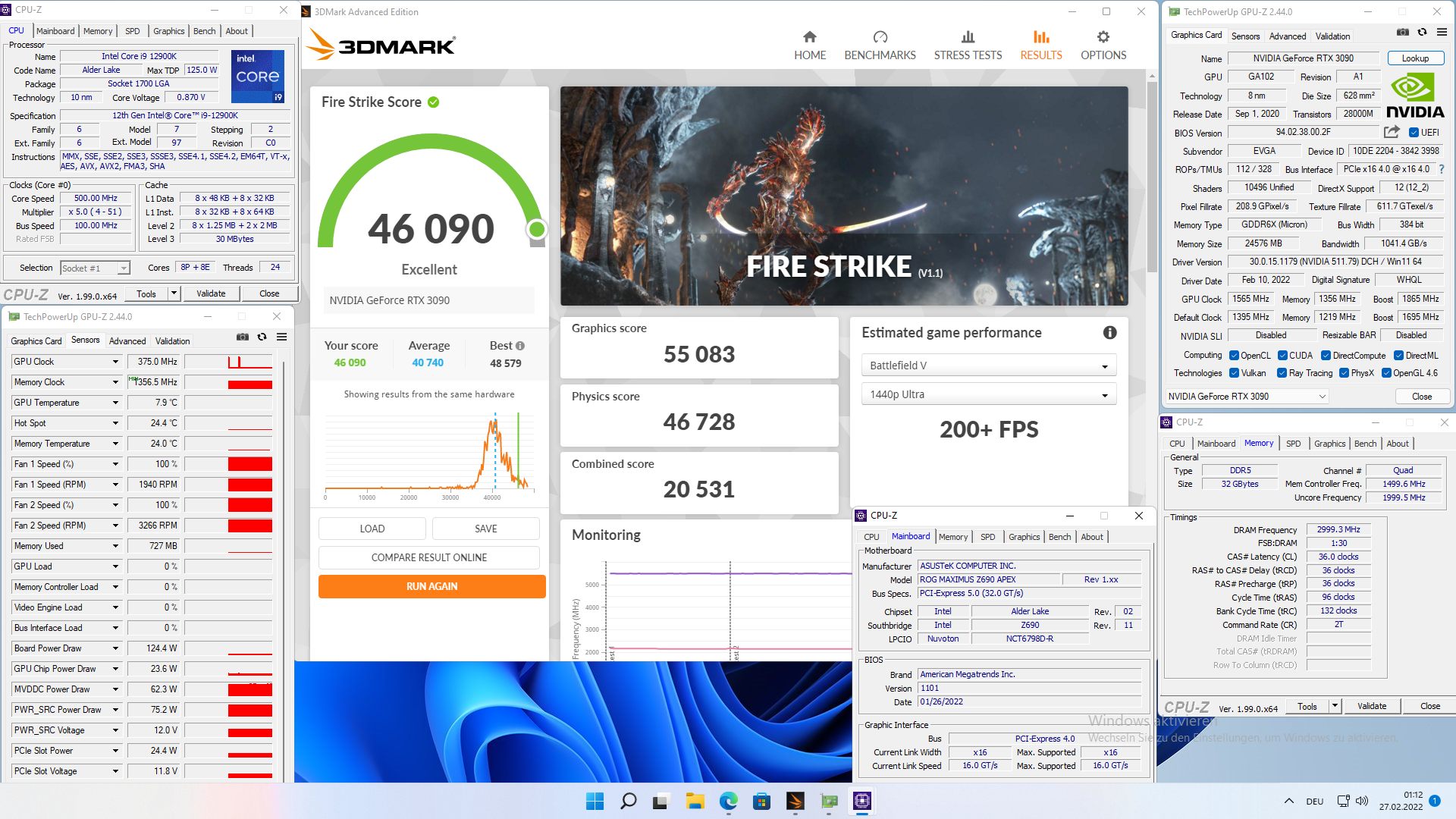Open Validation tab in GPU-Z Sensors window
Screen dimensions: 1456x819
(x=172, y=341)
